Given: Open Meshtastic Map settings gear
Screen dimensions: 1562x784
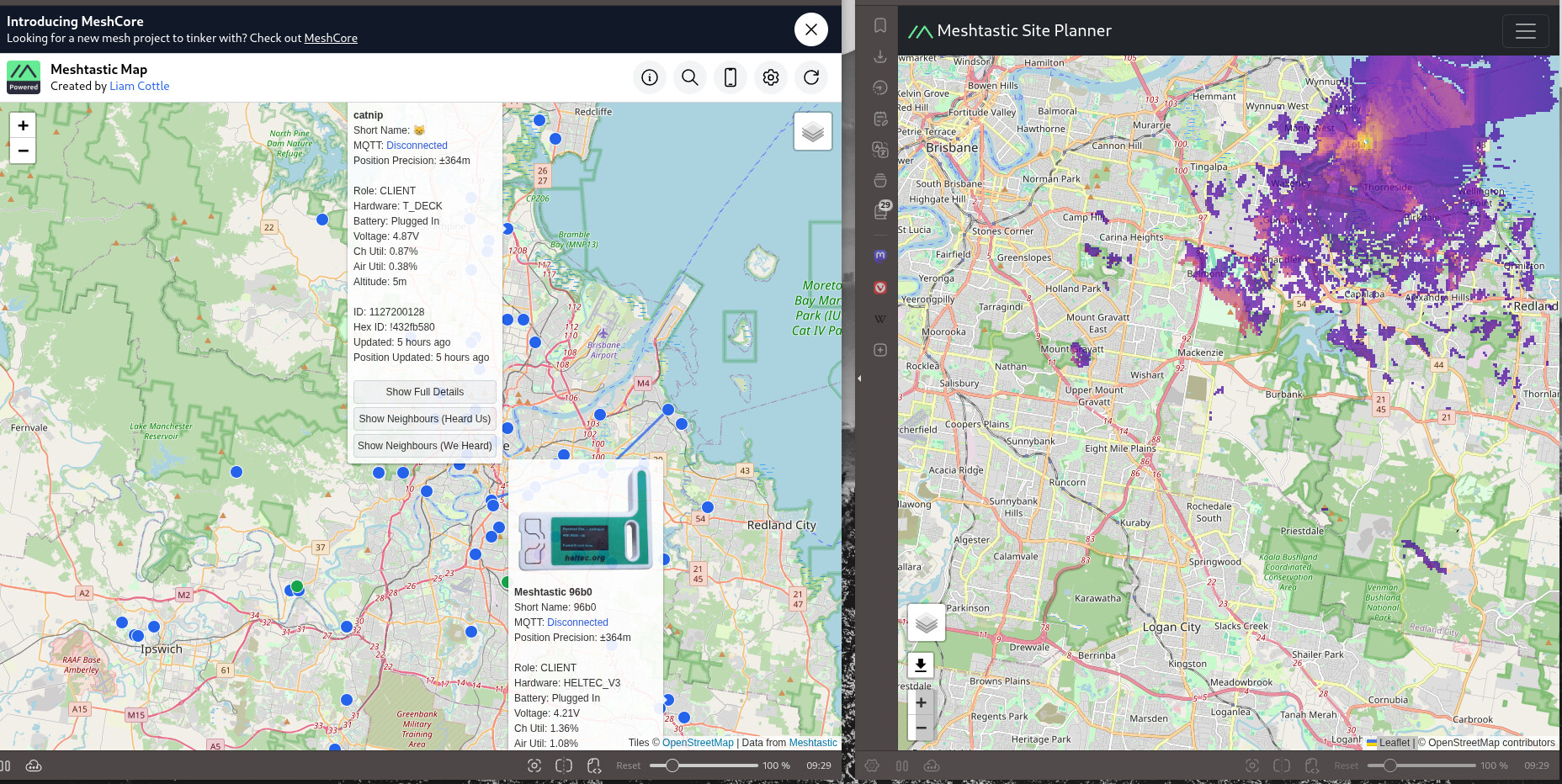Looking at the screenshot, I should click(771, 77).
